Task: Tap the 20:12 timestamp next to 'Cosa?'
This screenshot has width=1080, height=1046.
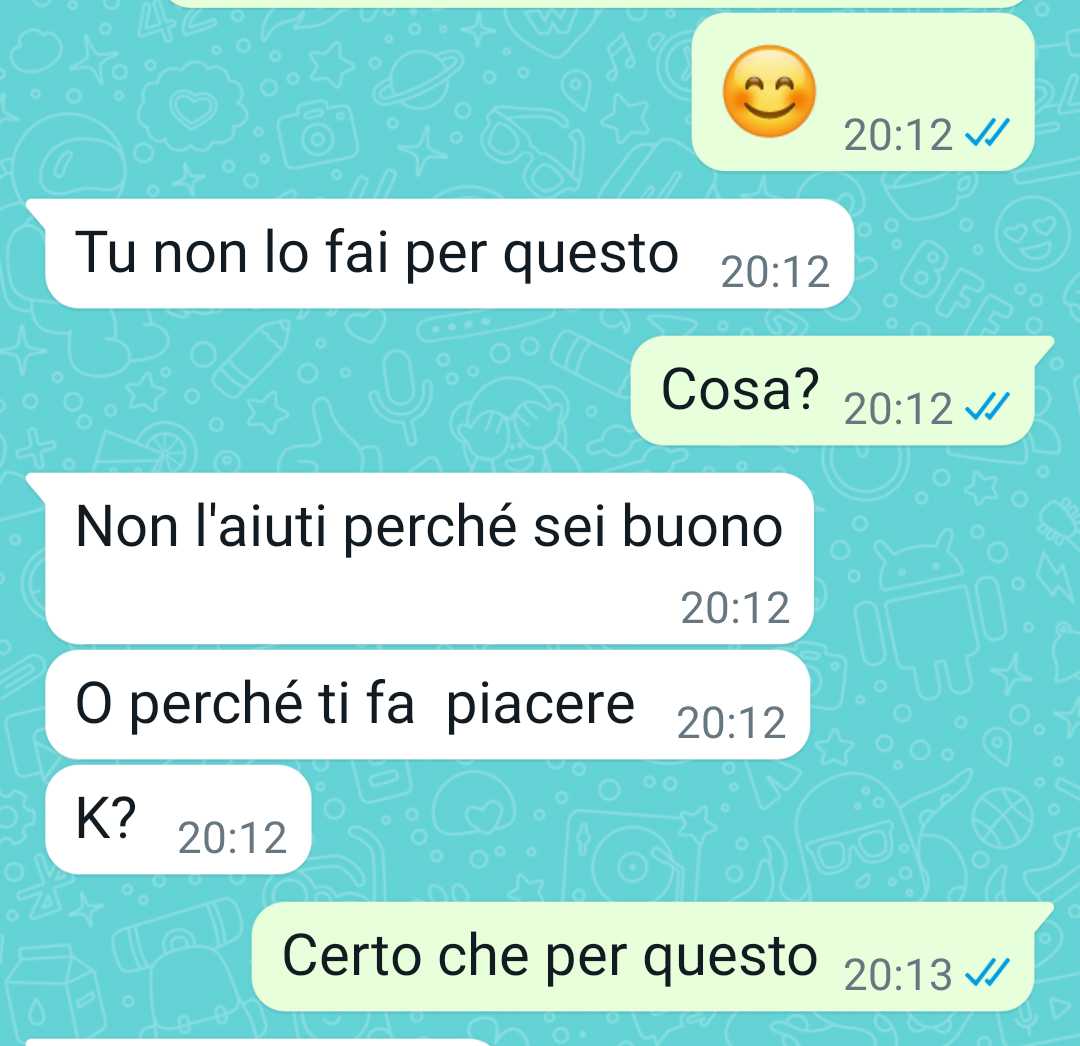Action: (898, 409)
